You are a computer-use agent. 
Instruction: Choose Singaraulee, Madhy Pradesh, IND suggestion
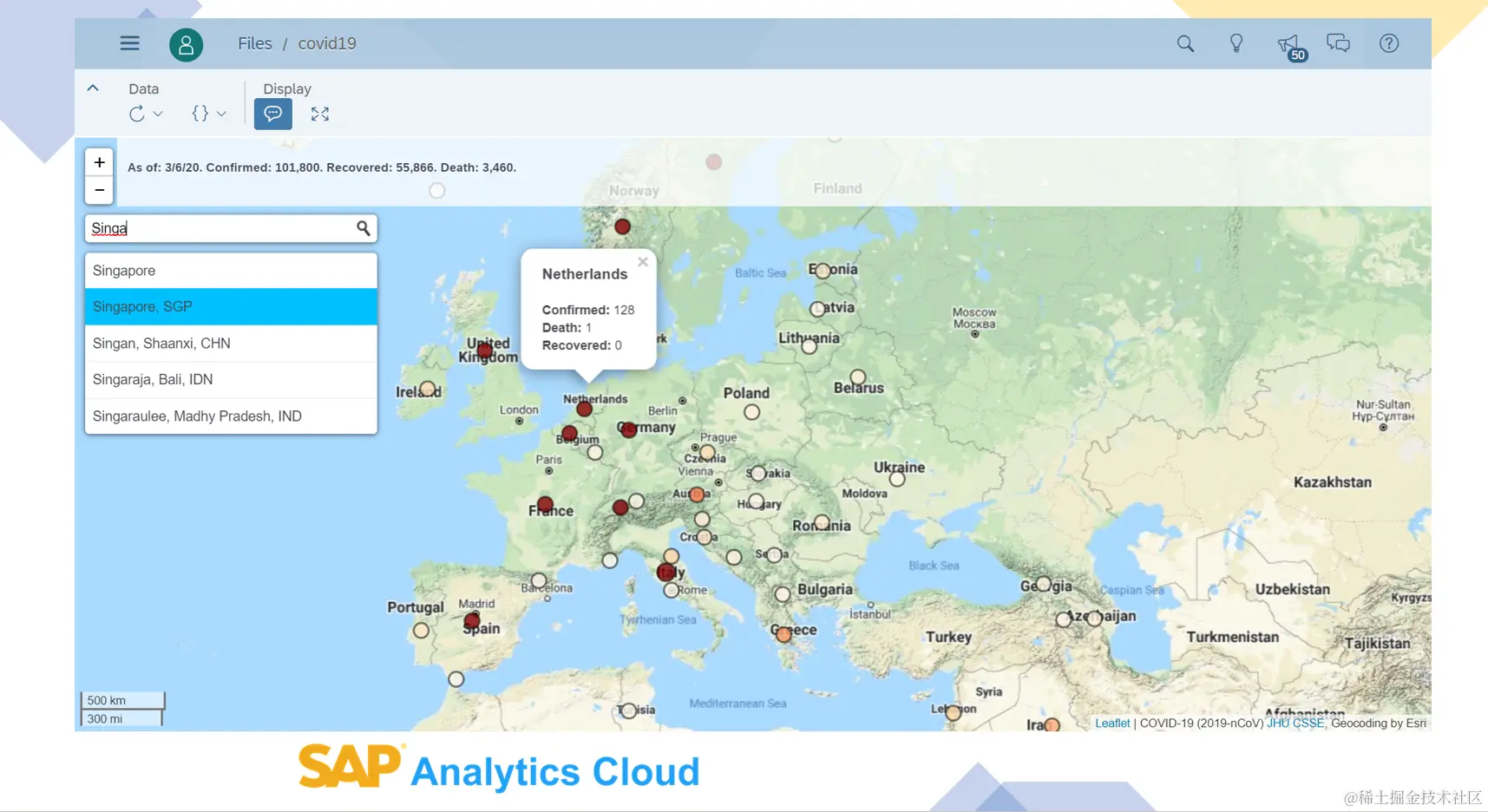pos(231,416)
